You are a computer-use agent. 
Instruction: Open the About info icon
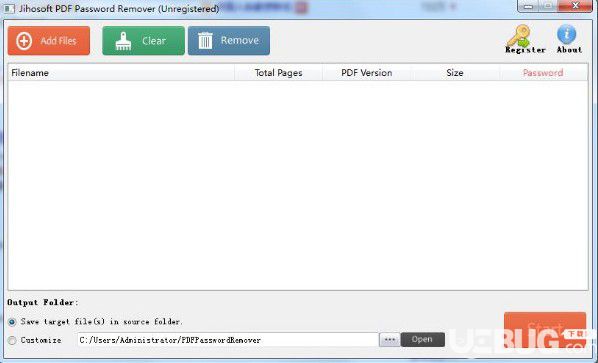tap(569, 39)
